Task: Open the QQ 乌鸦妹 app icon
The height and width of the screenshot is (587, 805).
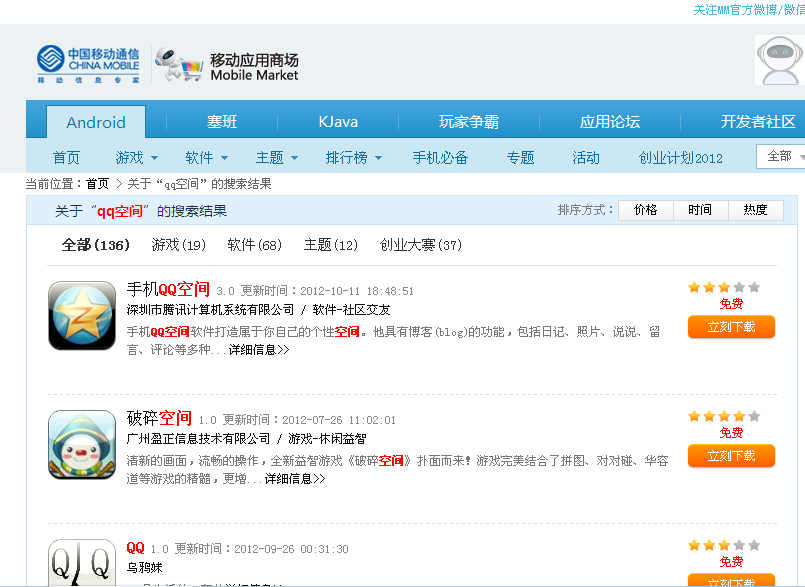Action: 82,562
